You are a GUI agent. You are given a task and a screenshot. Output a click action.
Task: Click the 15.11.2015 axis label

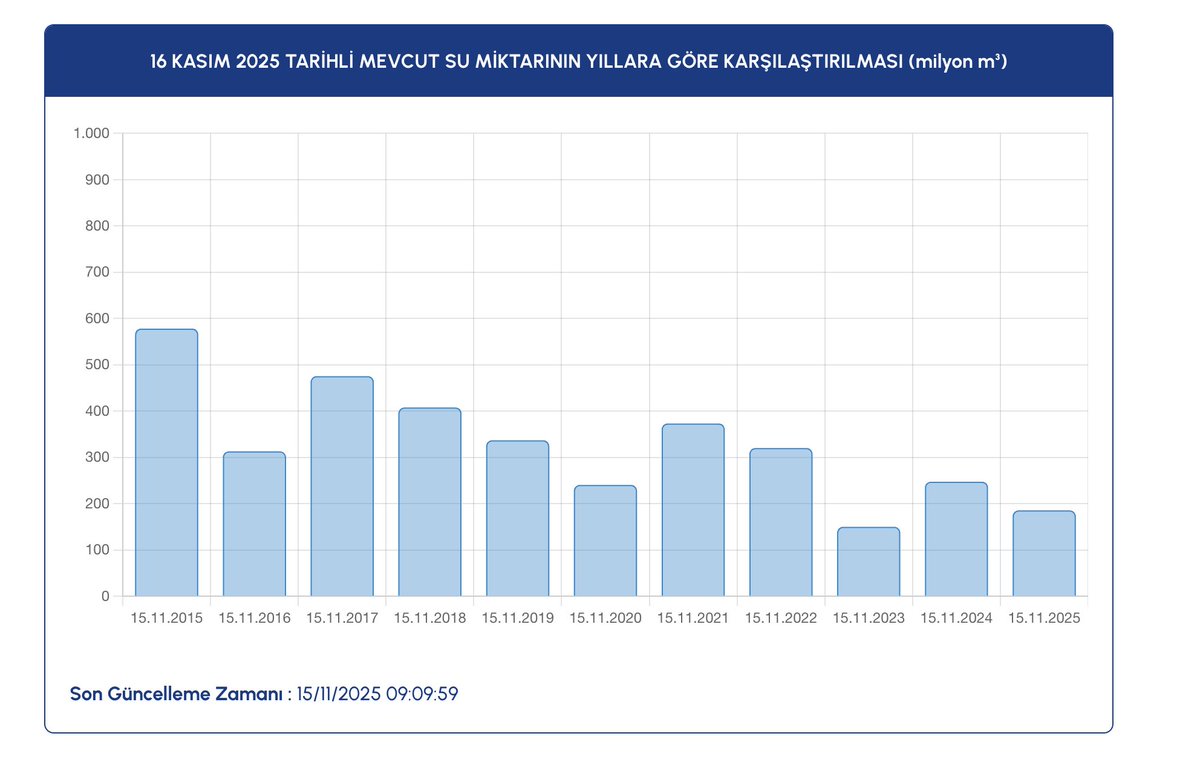pos(166,618)
